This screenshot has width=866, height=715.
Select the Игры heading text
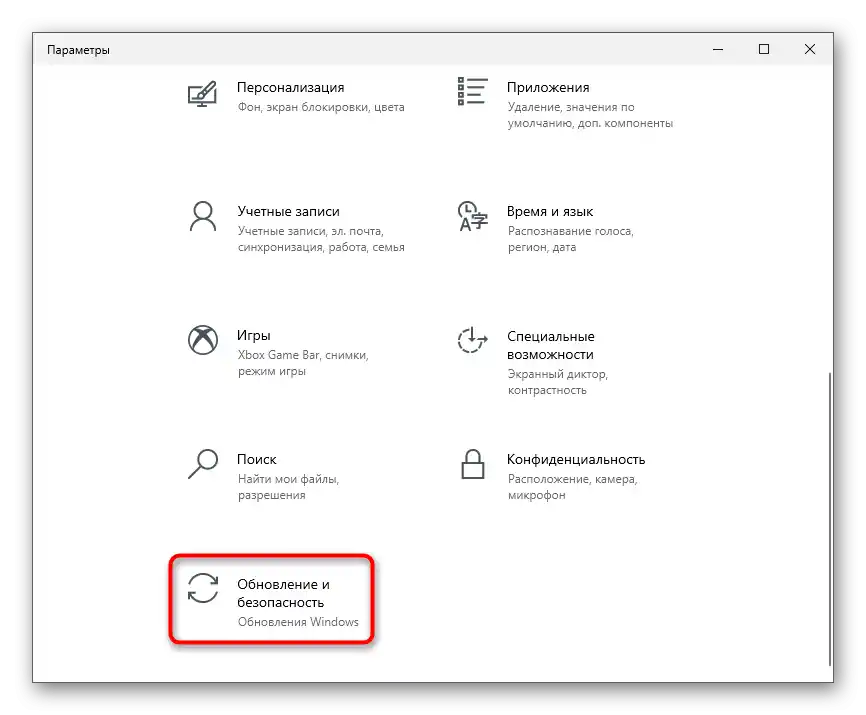pos(254,336)
